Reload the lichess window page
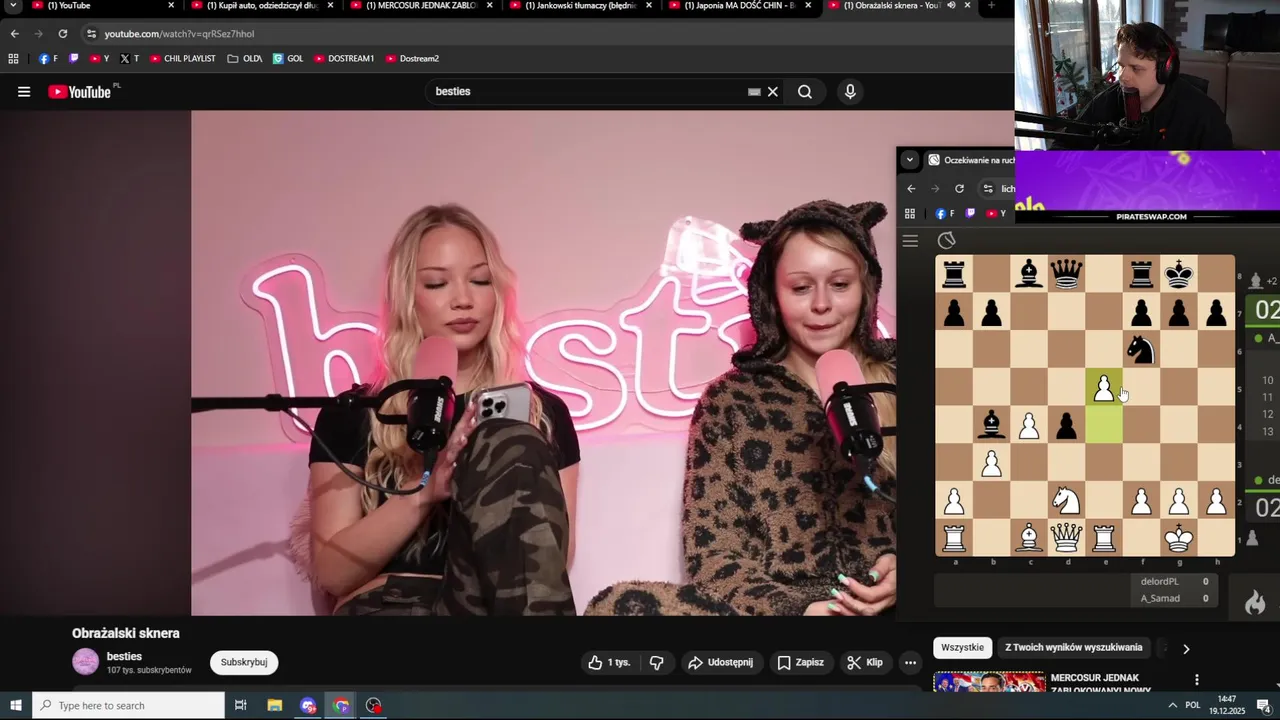This screenshot has width=1280, height=720. (959, 189)
